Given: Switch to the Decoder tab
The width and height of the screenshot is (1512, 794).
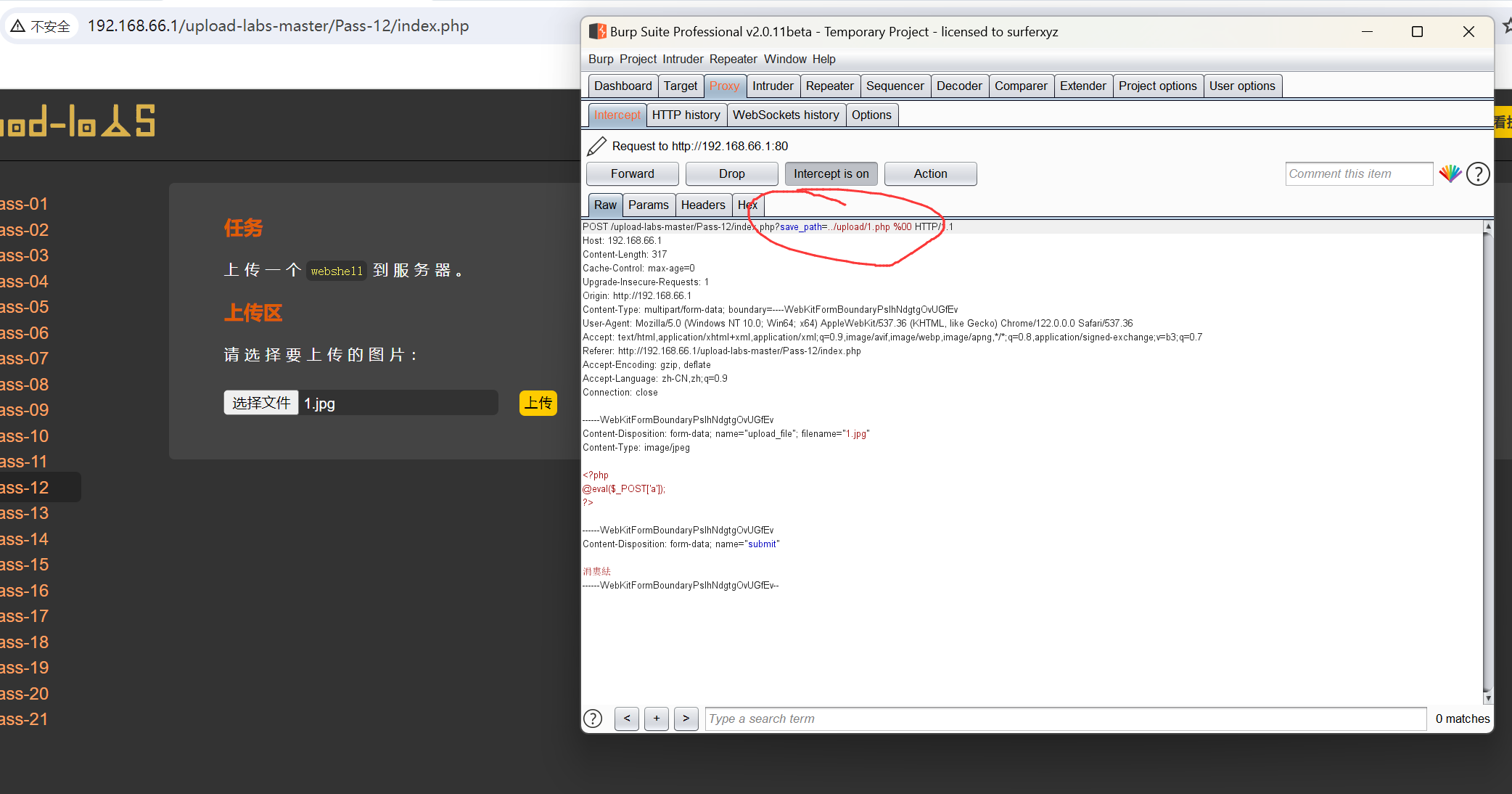Looking at the screenshot, I should [x=959, y=86].
